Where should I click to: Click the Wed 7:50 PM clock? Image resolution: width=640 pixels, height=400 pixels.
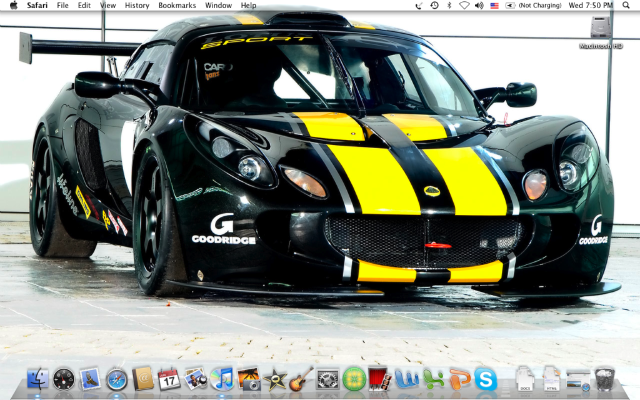[x=590, y=5]
